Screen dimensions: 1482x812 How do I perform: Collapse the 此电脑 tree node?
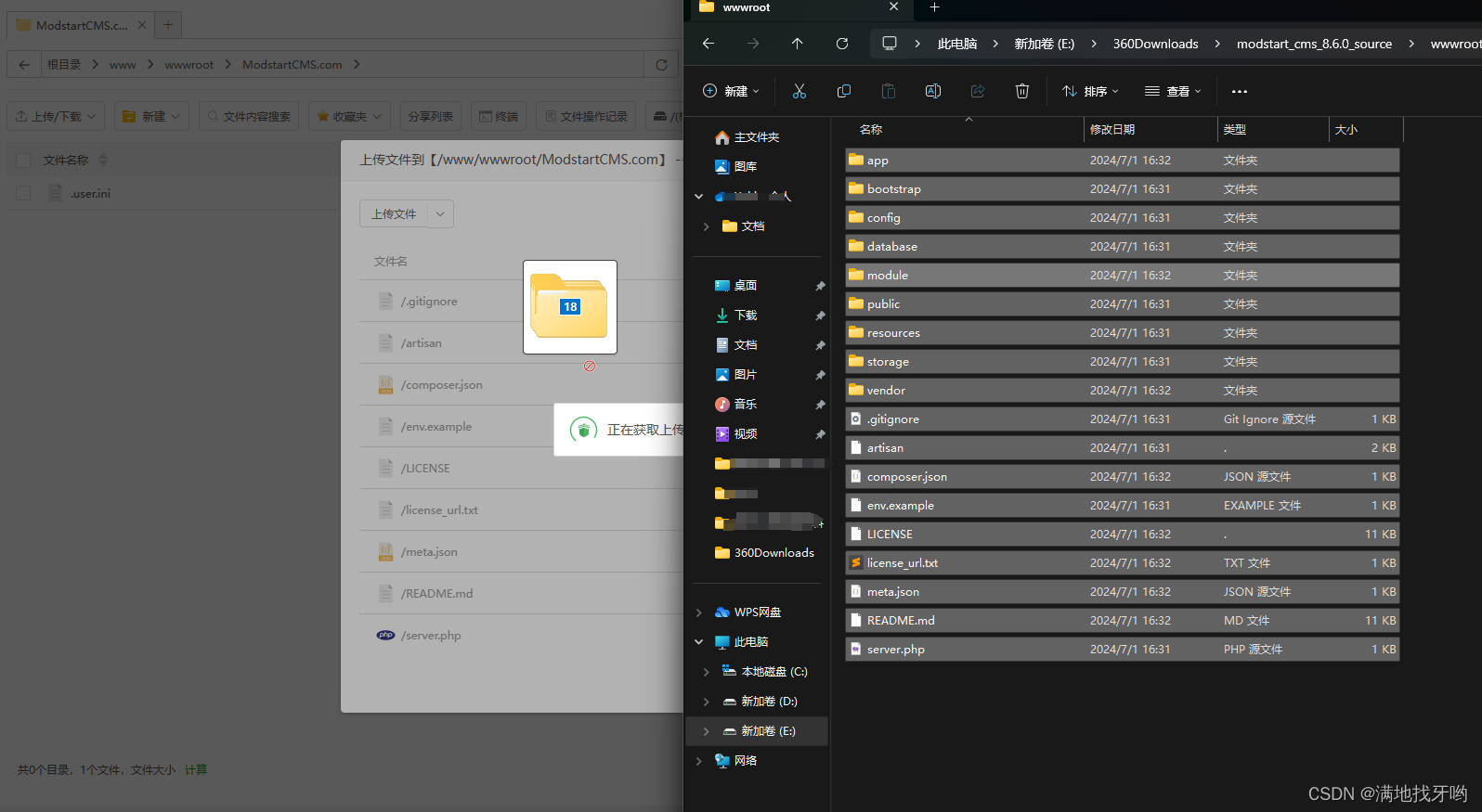pyautogui.click(x=699, y=642)
